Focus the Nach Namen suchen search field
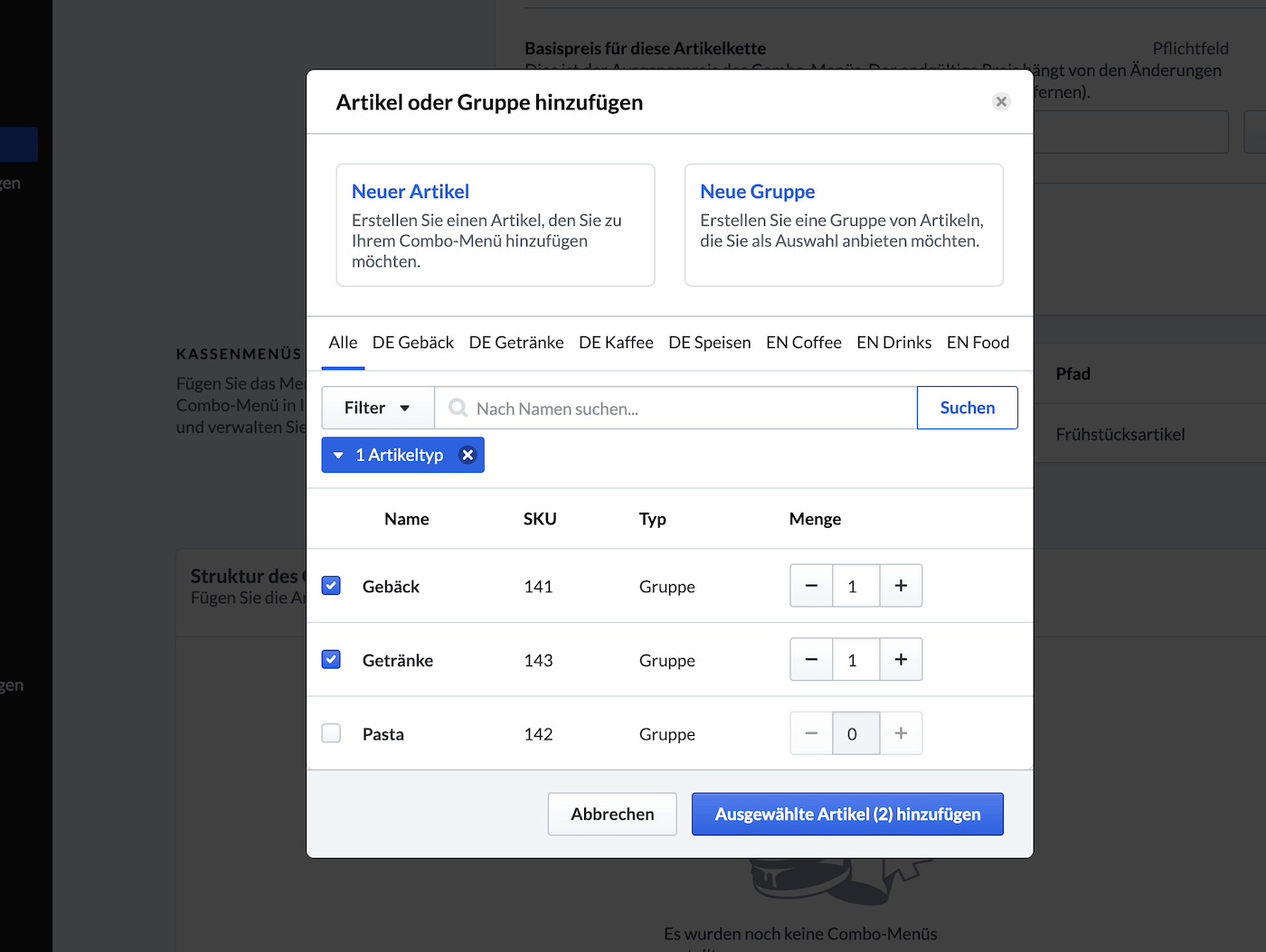The width and height of the screenshot is (1266, 952). (676, 408)
